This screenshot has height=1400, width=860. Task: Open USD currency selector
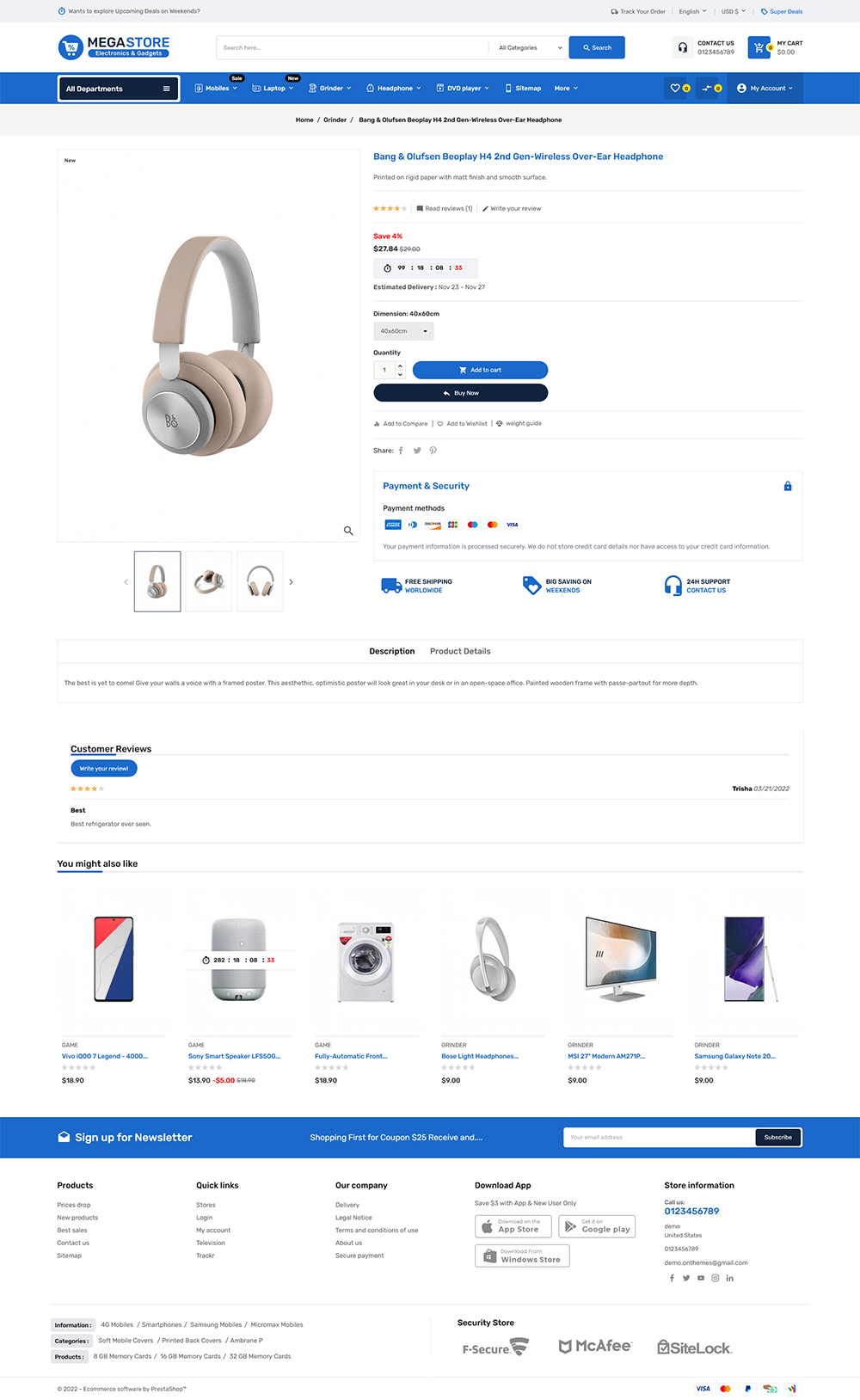(733, 11)
